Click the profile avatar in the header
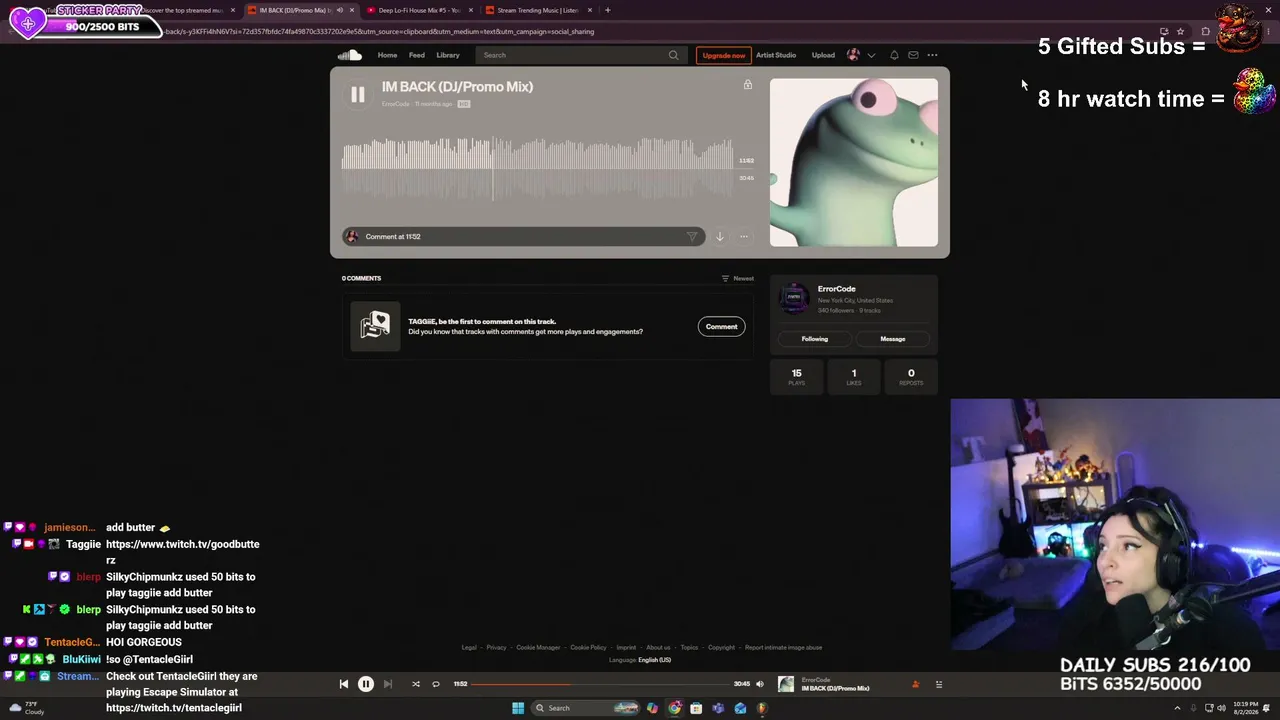Screen dimensions: 1280x720 853,55
